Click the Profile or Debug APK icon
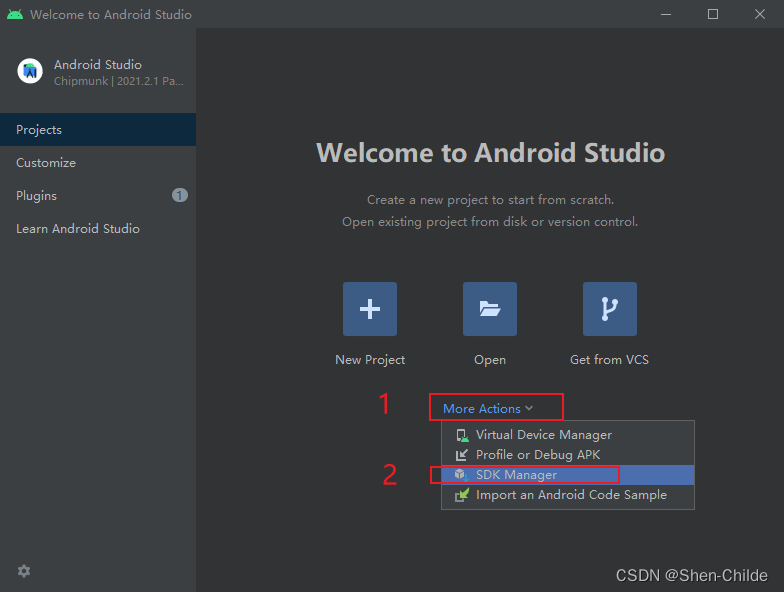784x592 pixels. [x=462, y=455]
